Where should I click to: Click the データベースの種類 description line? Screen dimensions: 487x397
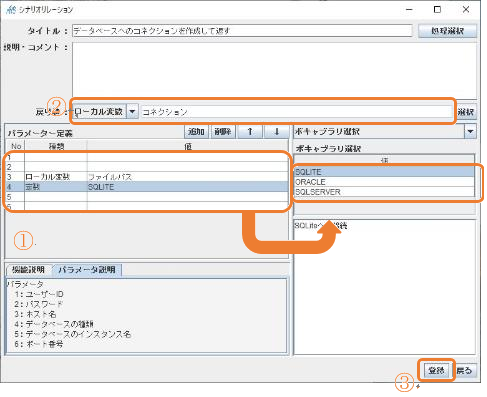point(53,324)
